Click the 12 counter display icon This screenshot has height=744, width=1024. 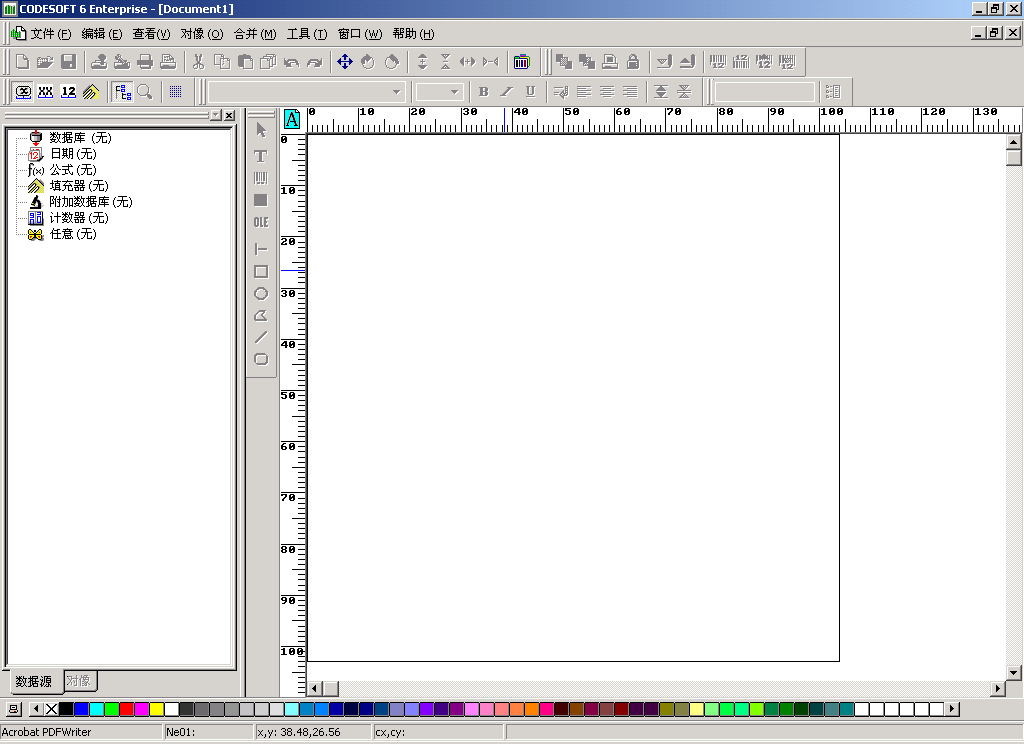(68, 92)
